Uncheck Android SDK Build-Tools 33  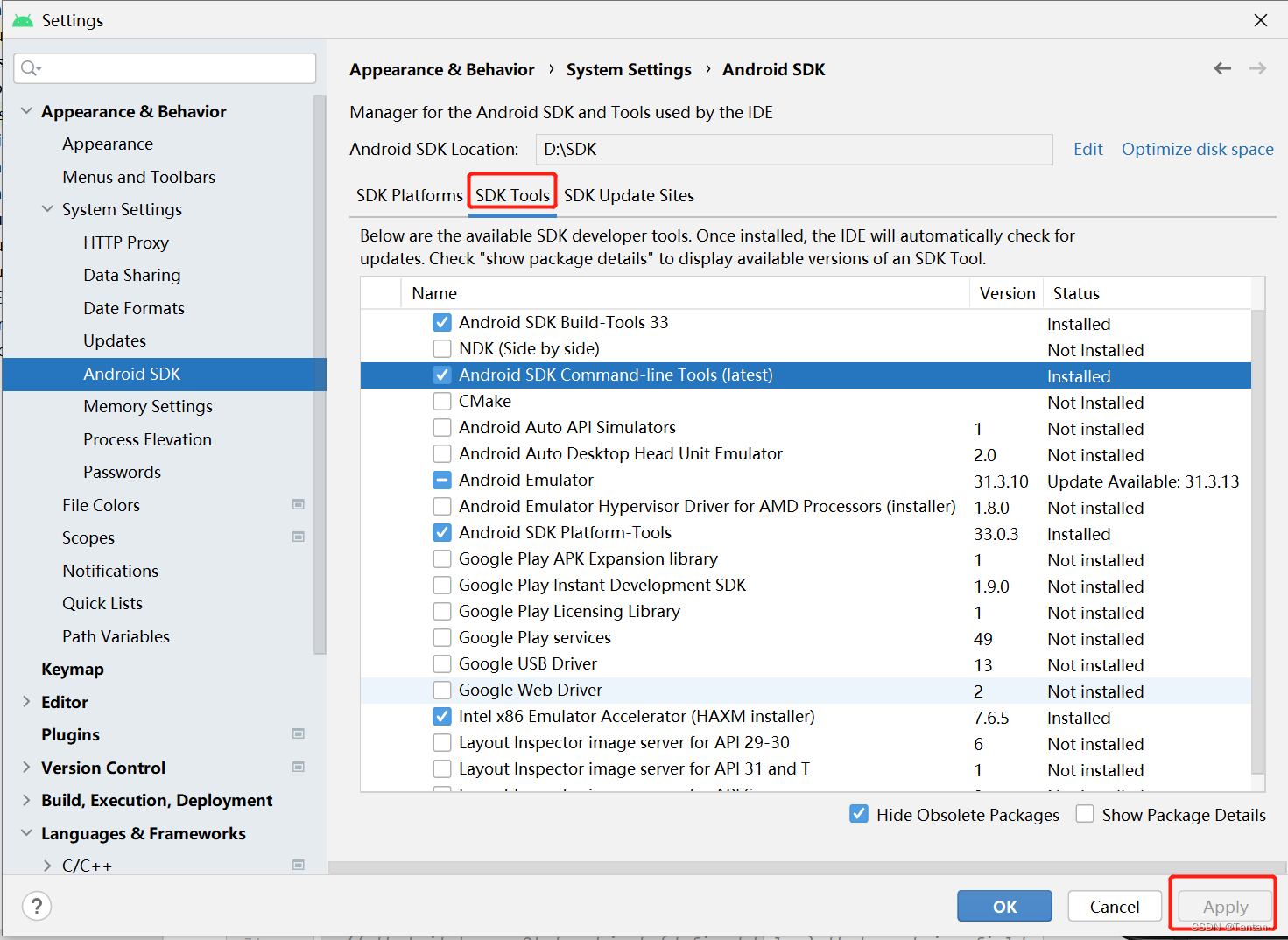pyautogui.click(x=442, y=322)
